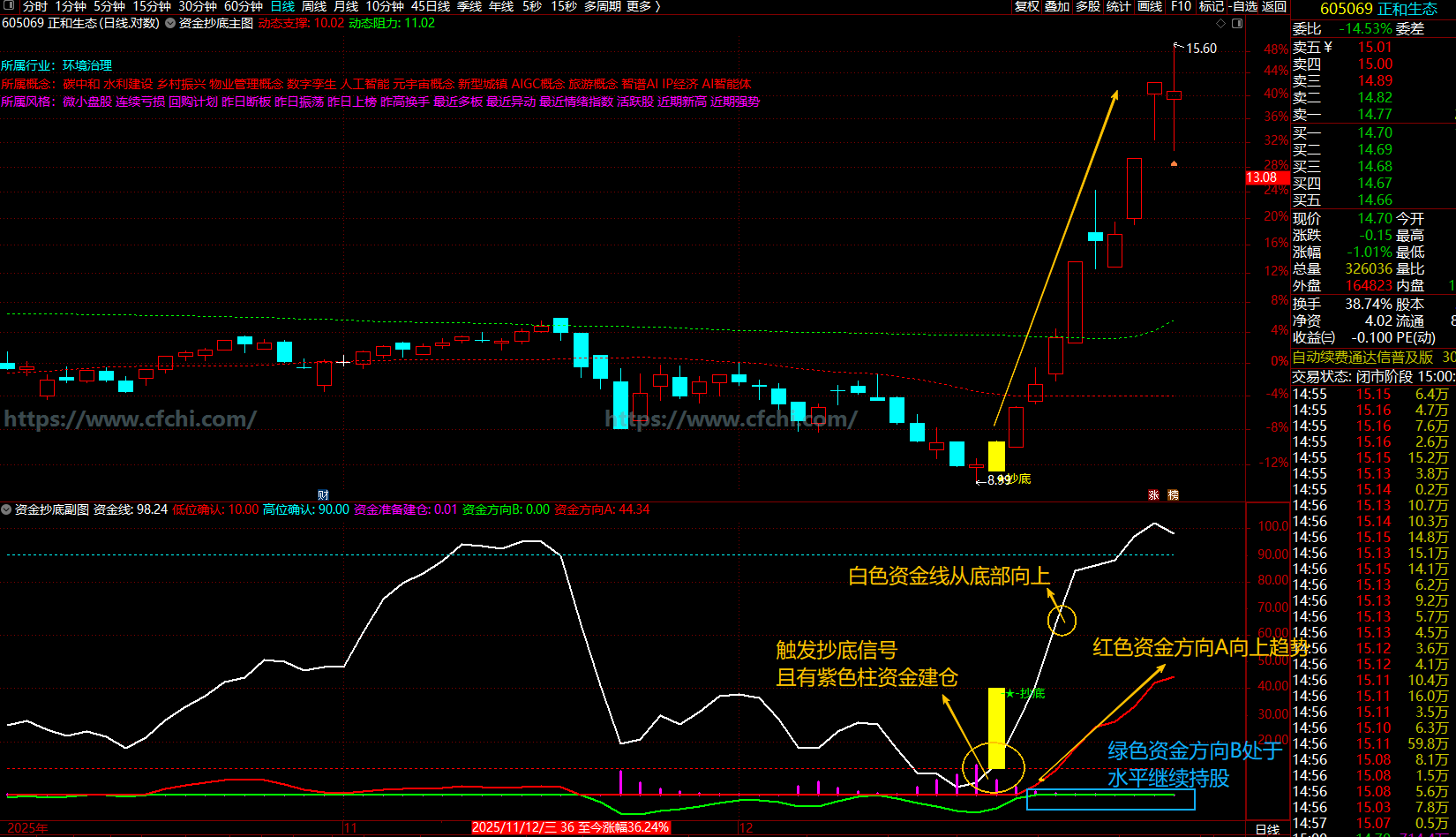Viewport: 1456px width, 837px height.
Task: Click the 复权 button
Action: pyautogui.click(x=1027, y=6)
